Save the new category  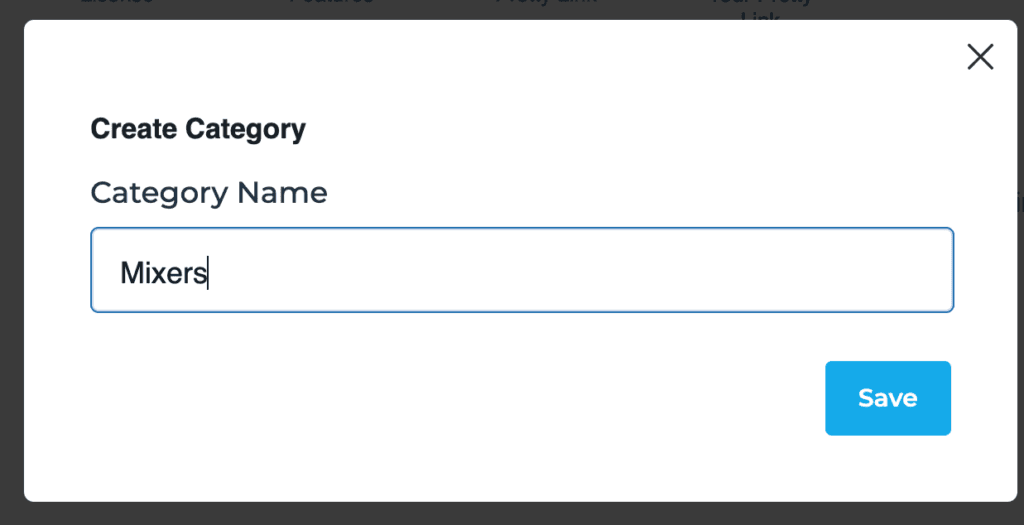[887, 398]
